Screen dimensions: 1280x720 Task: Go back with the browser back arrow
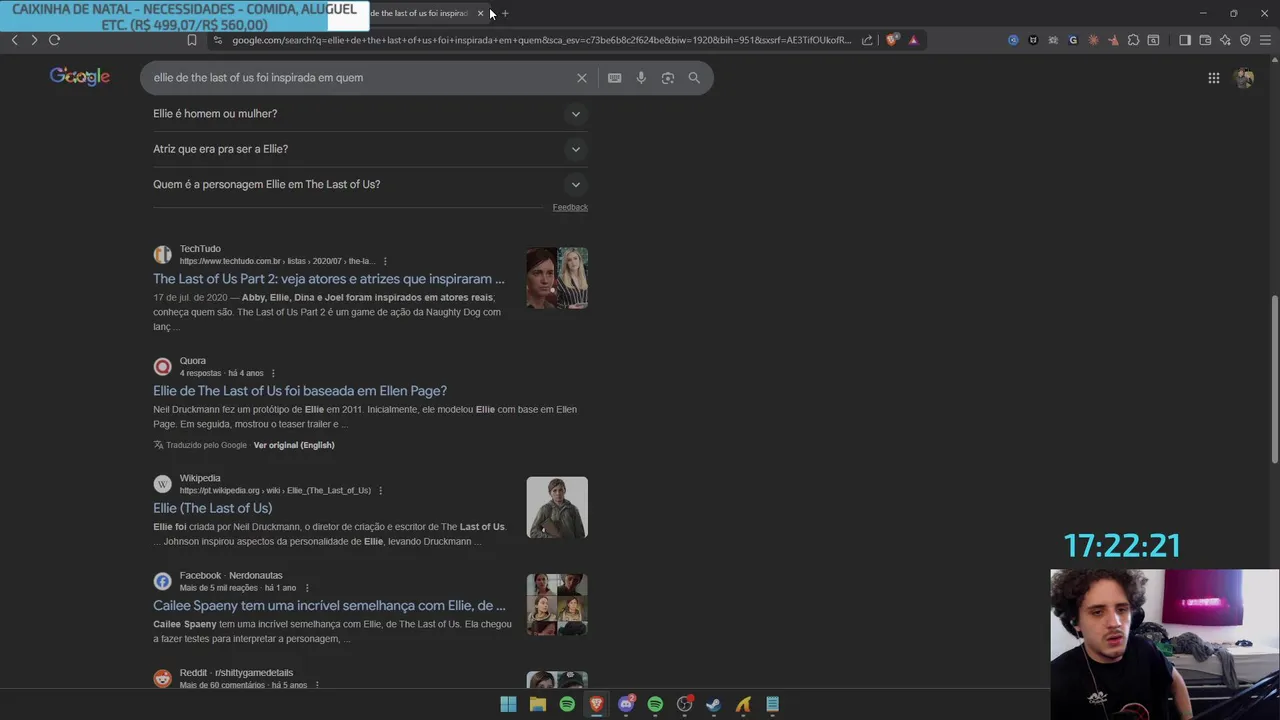14,40
